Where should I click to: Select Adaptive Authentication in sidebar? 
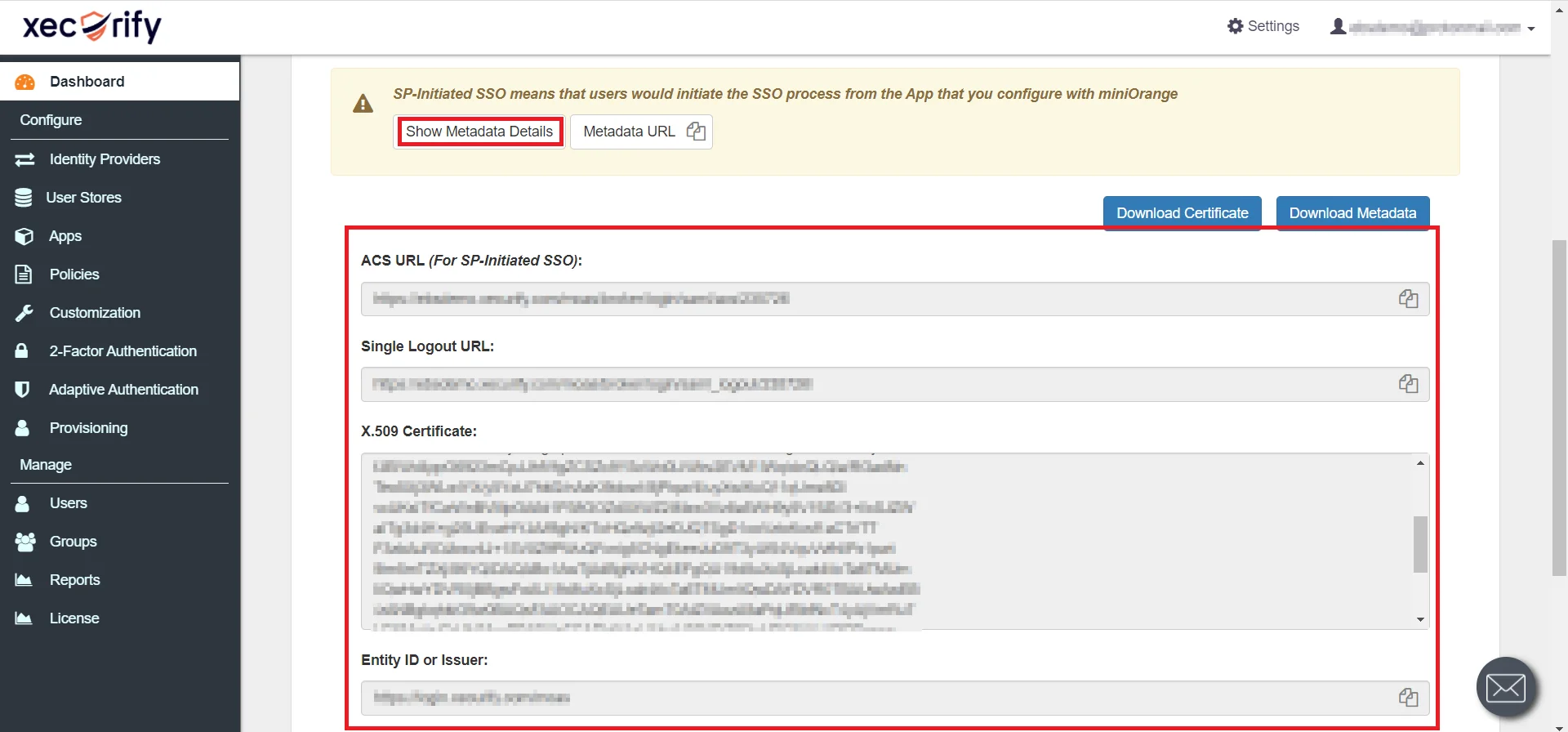[123, 390]
